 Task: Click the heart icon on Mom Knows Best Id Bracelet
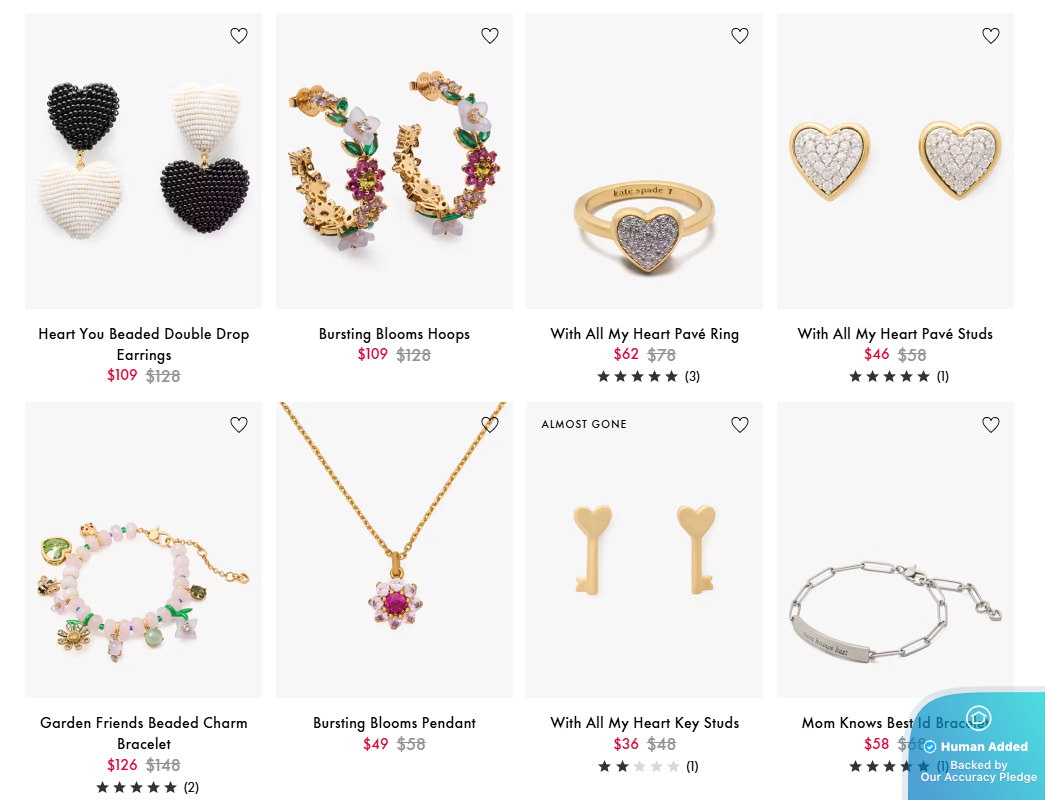(x=990, y=424)
